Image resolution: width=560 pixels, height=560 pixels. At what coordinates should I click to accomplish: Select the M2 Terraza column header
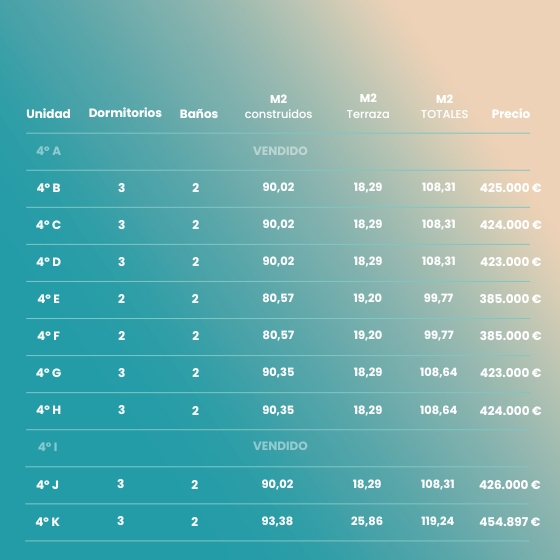[368, 106]
